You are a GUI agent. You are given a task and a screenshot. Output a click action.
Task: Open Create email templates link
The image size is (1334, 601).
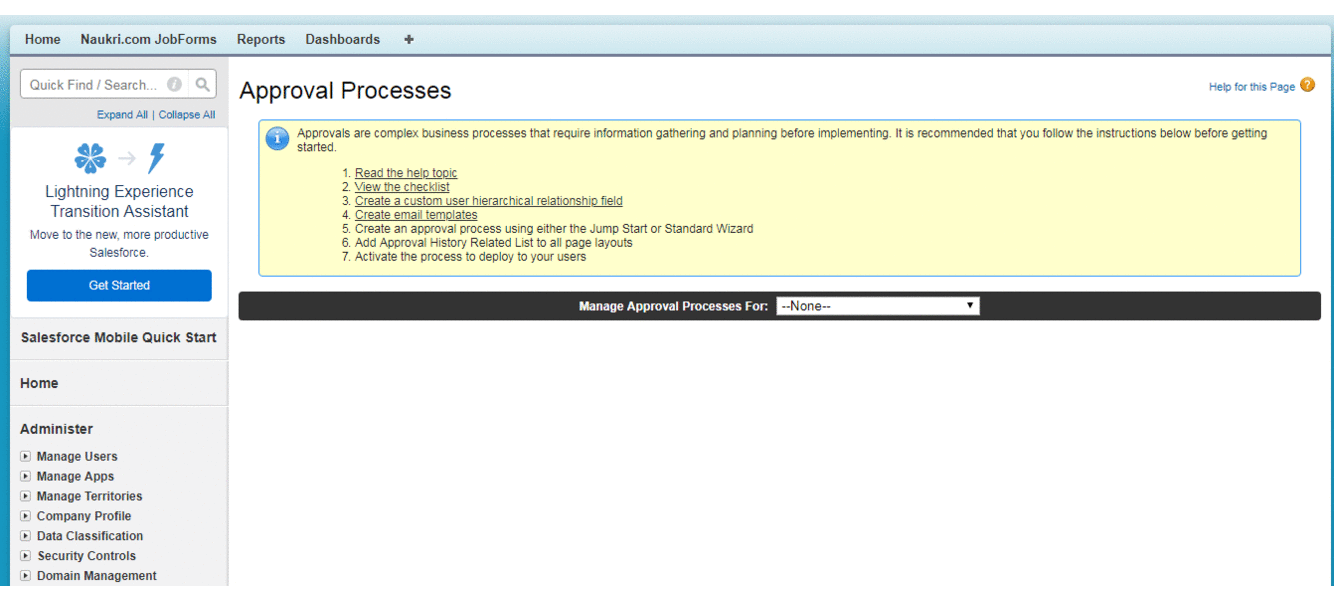[x=415, y=215]
